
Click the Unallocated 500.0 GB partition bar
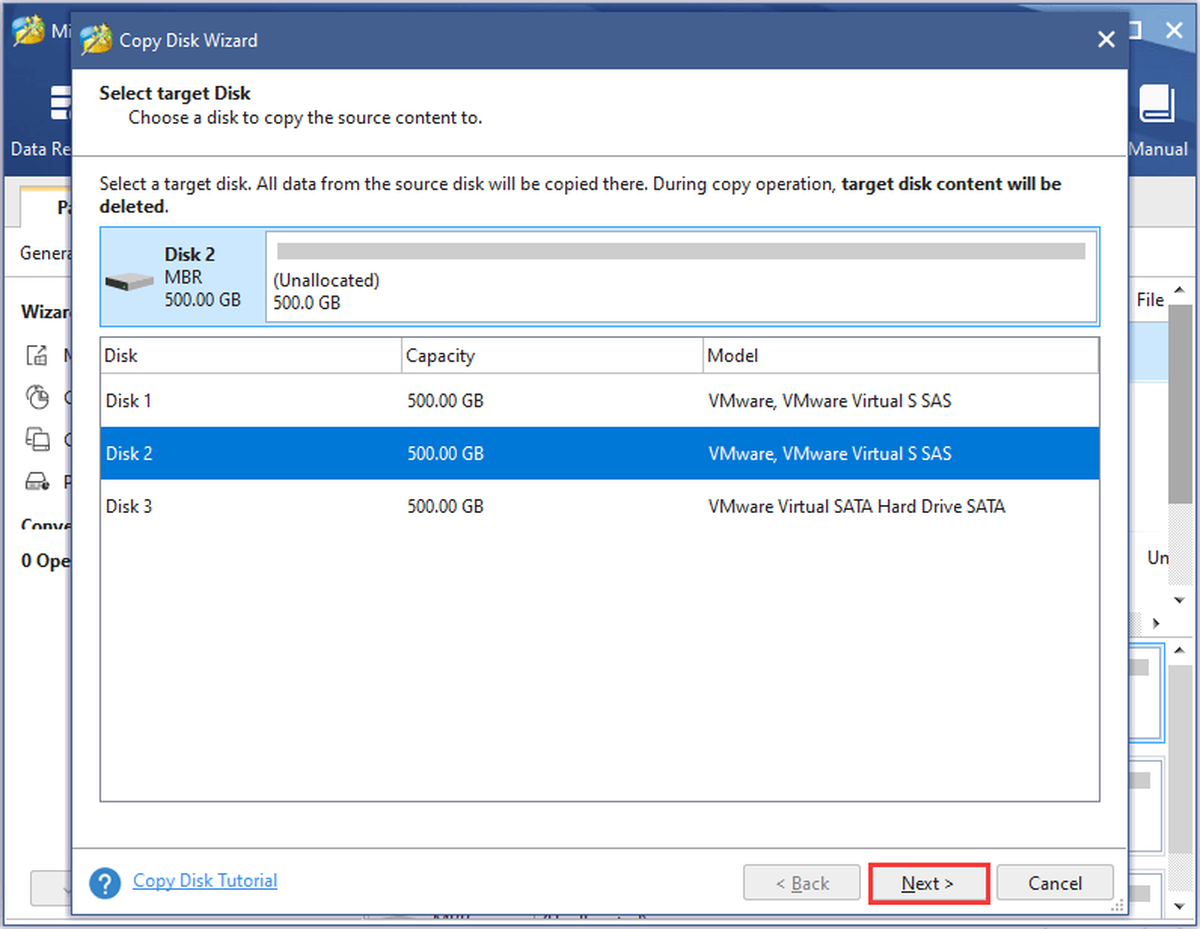pos(681,276)
